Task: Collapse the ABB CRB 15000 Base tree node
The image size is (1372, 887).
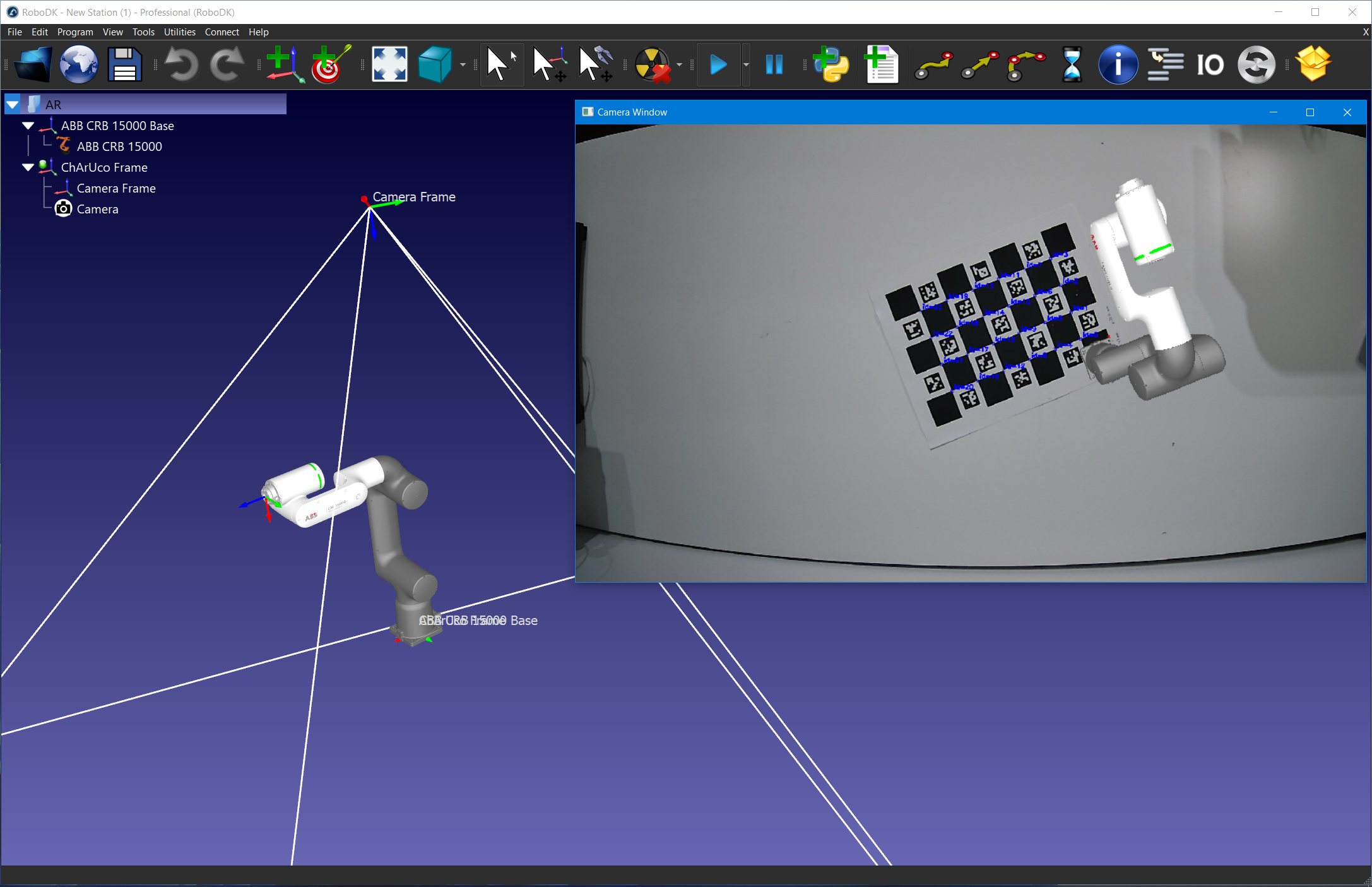Action: click(28, 126)
